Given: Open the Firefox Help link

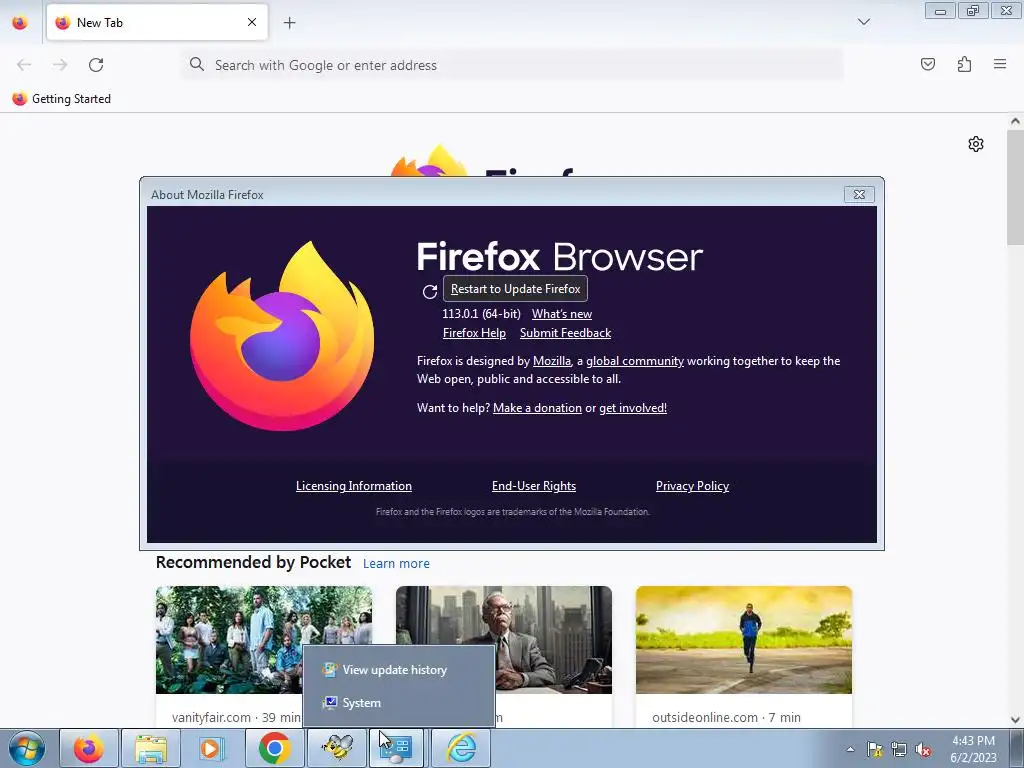Looking at the screenshot, I should coord(474,333).
